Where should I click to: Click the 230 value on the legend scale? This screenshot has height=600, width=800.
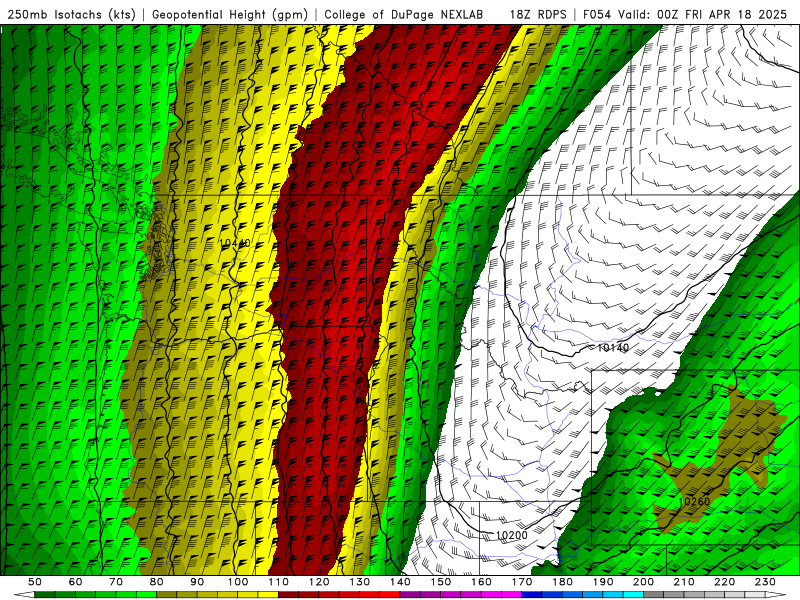[x=766, y=582]
